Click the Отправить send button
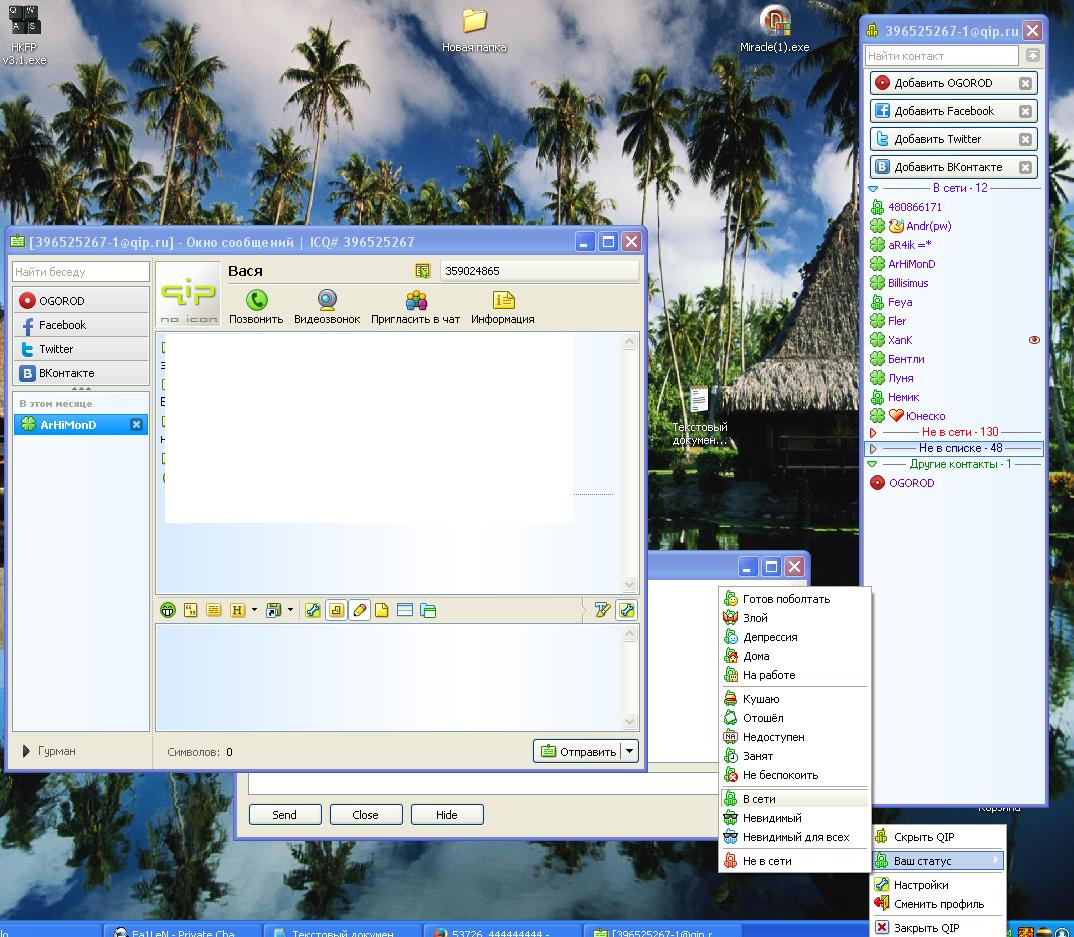The height and width of the screenshot is (937, 1074). [578, 751]
